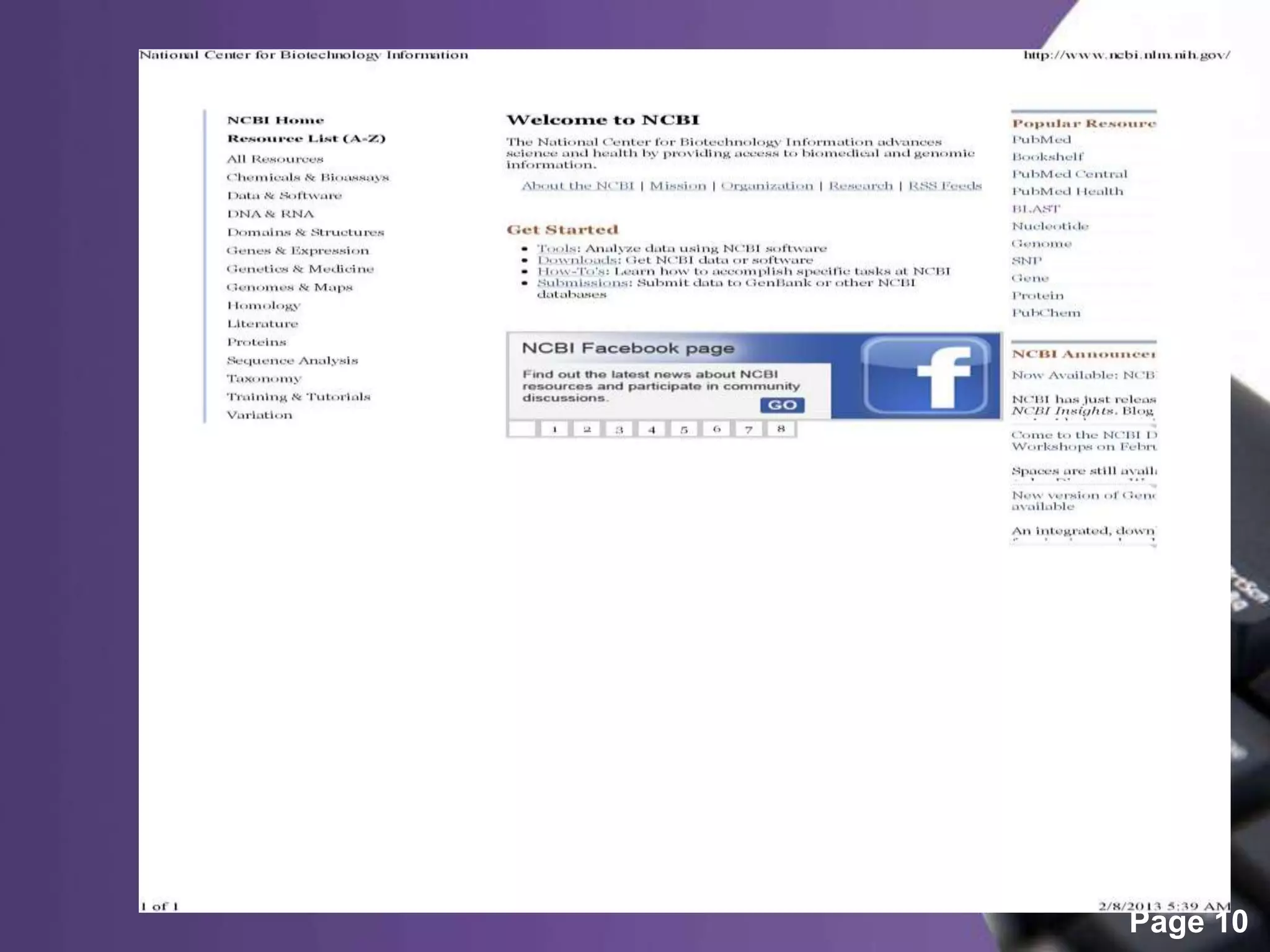Click 'National Center for Biotechnology Information' header
Screen dimensions: 1270x952
[303, 55]
